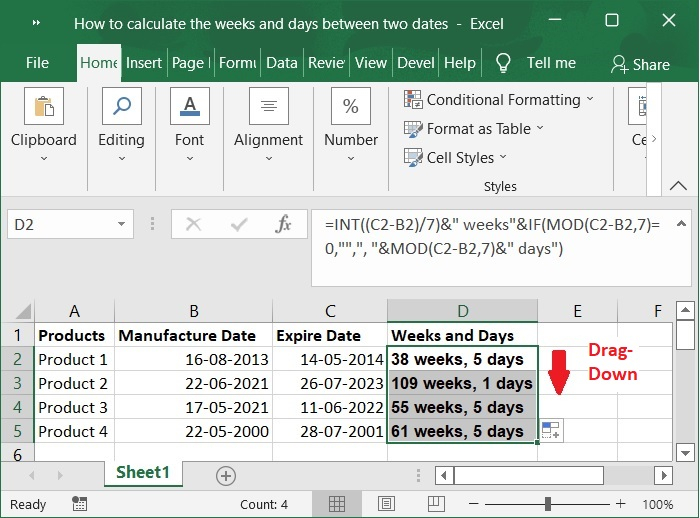Click the Select All corner triangle
The image size is (700, 518).
coord(23,311)
